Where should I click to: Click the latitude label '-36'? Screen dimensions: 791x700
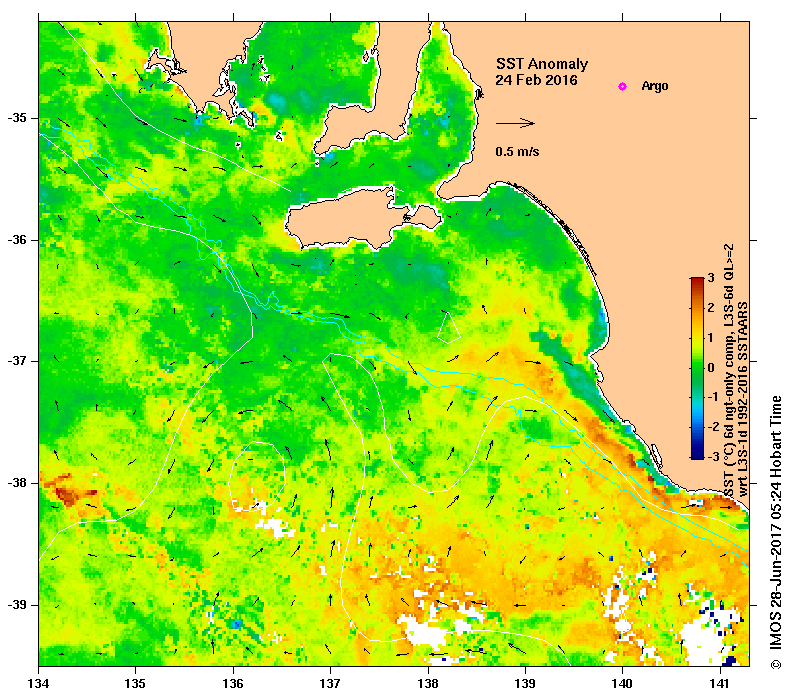(x=16, y=240)
